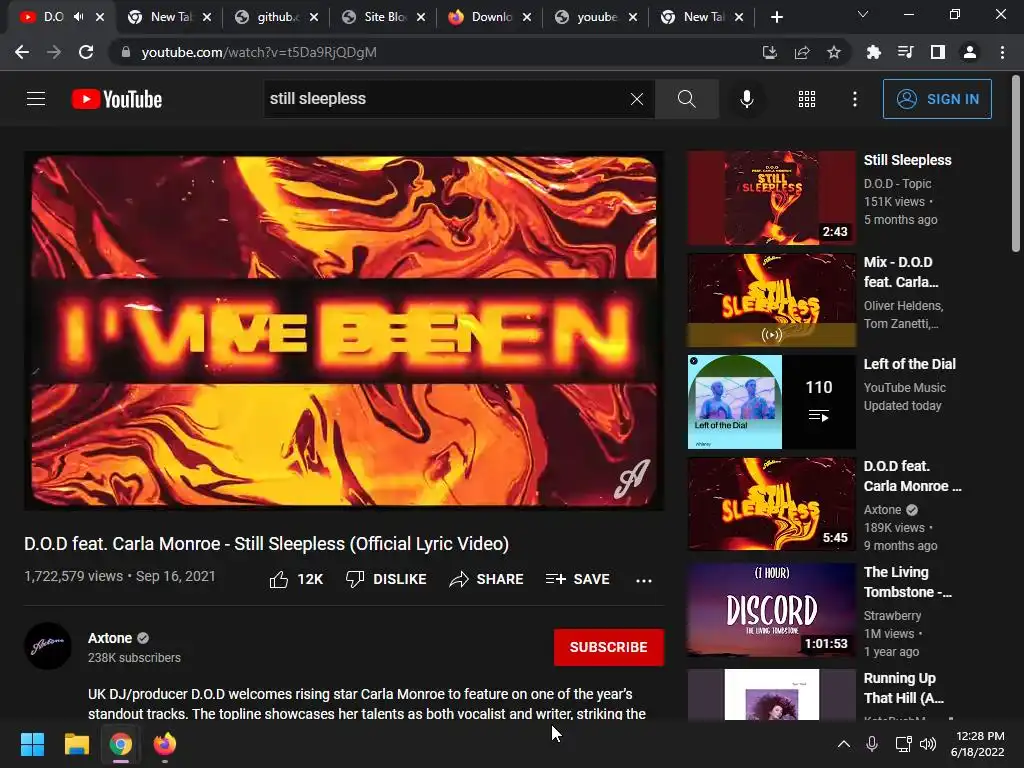This screenshot has height=768, width=1024.
Task: Click the video player to pause
Action: (x=344, y=331)
